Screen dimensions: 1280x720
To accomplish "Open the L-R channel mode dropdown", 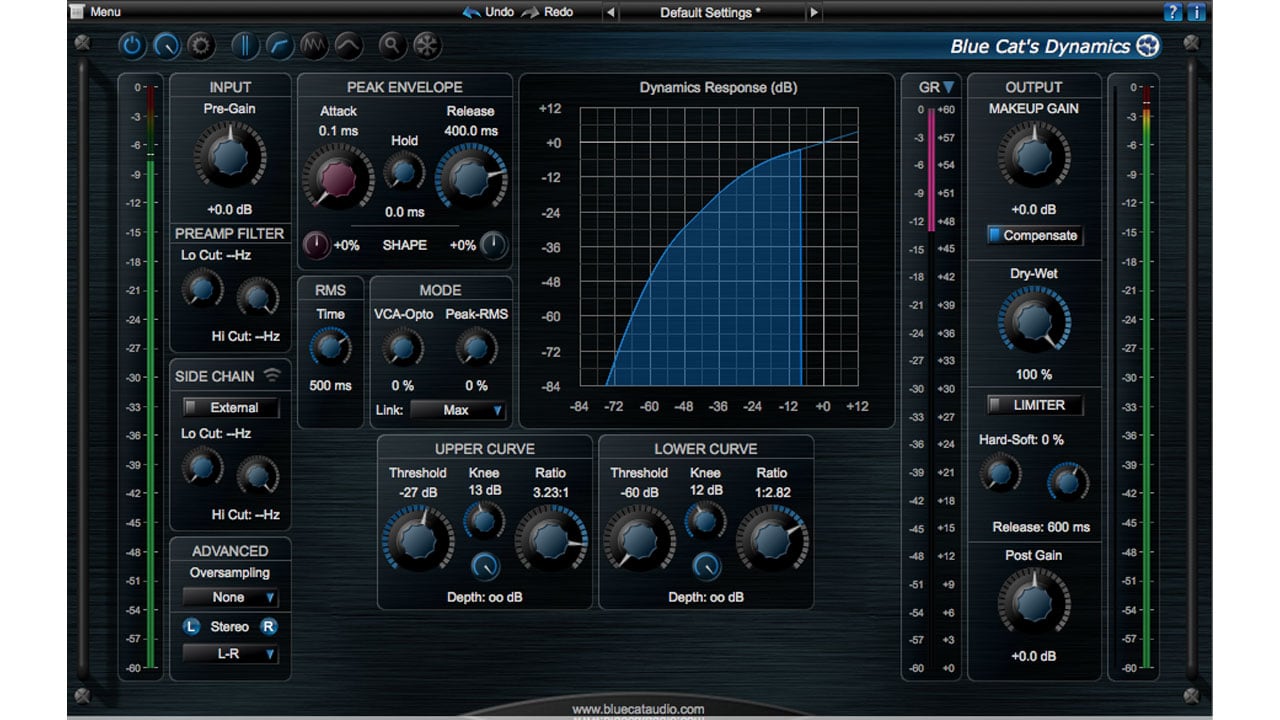I will 230,654.
